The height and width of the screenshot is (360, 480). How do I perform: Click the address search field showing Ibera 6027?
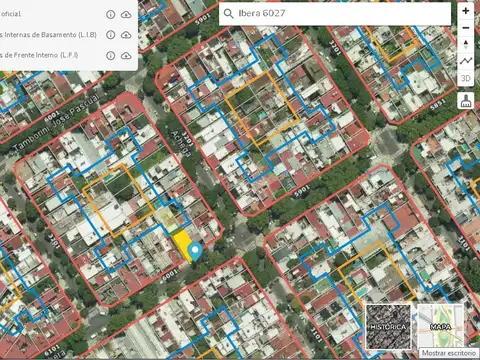pos(335,13)
